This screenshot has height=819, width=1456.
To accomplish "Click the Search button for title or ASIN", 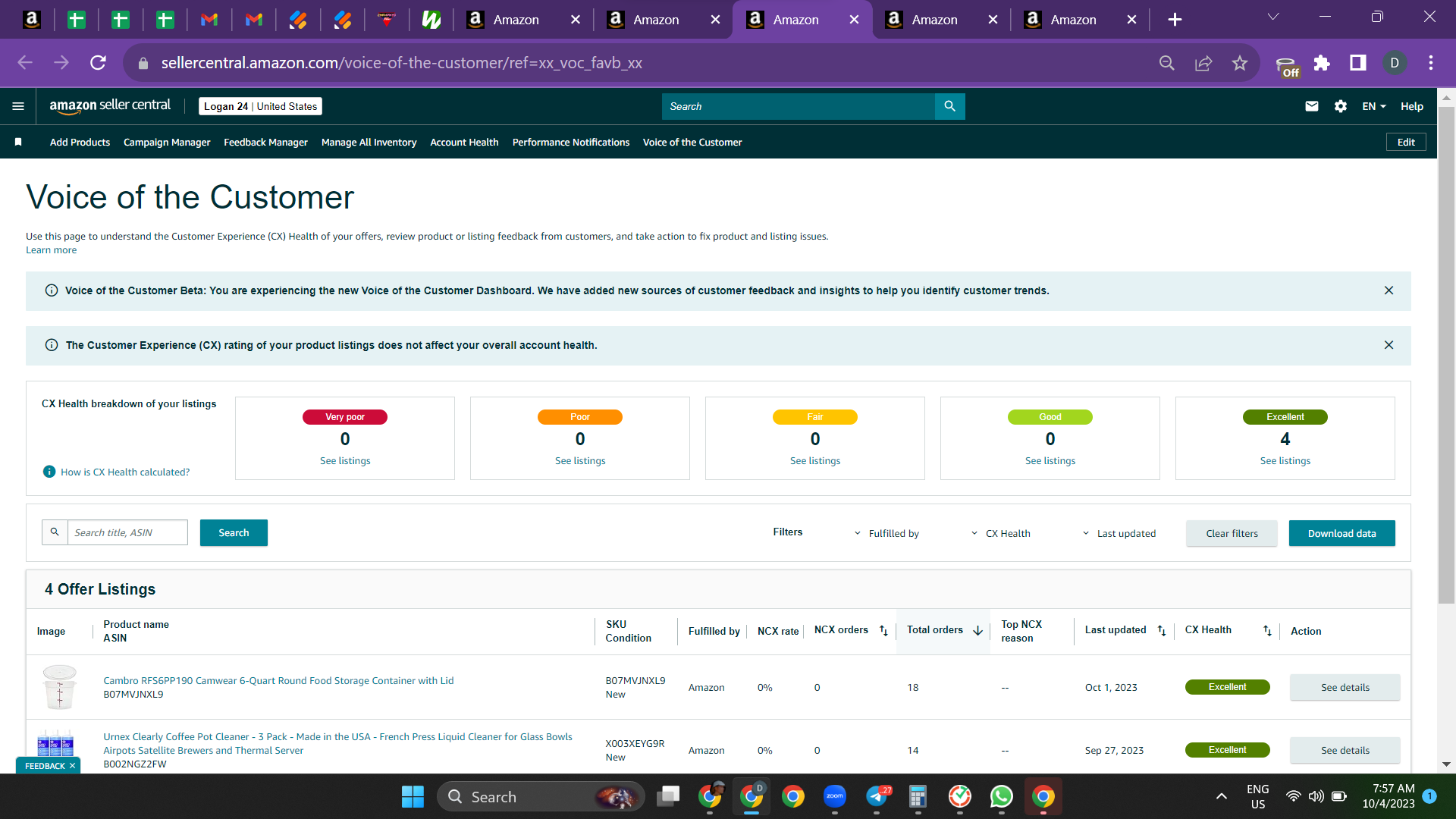I will click(x=234, y=532).
